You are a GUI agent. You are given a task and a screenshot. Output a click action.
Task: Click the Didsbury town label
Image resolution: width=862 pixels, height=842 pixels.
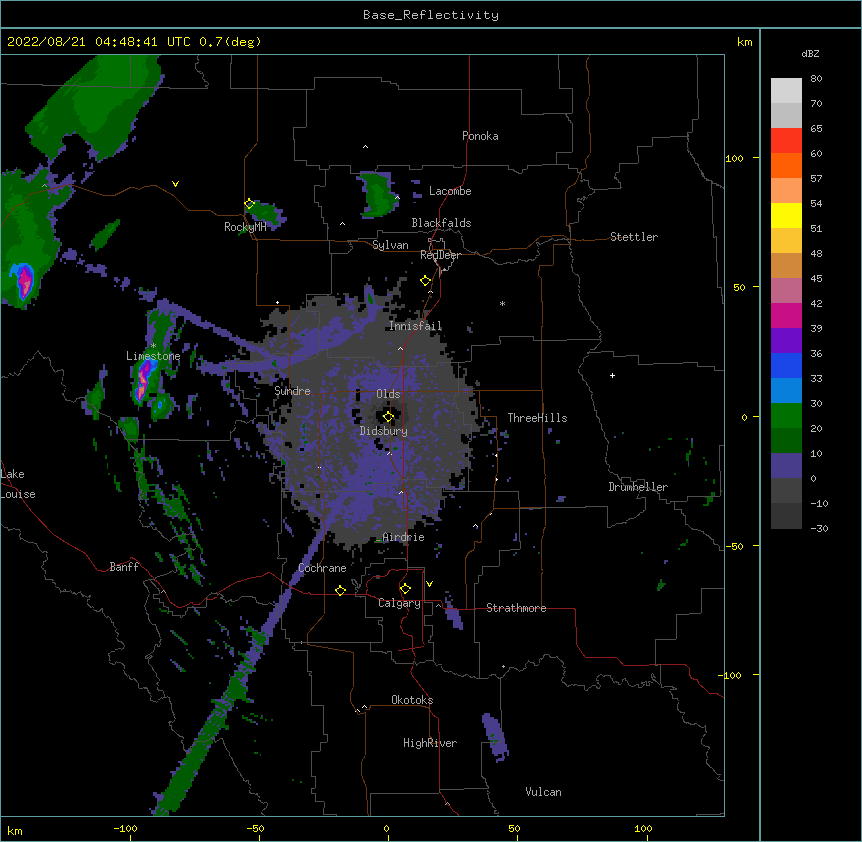click(384, 431)
